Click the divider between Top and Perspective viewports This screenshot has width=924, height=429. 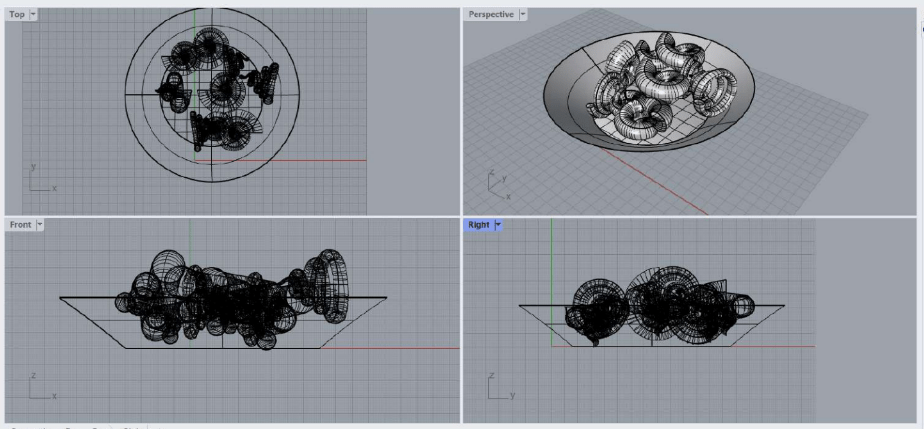pyautogui.click(x=460, y=110)
